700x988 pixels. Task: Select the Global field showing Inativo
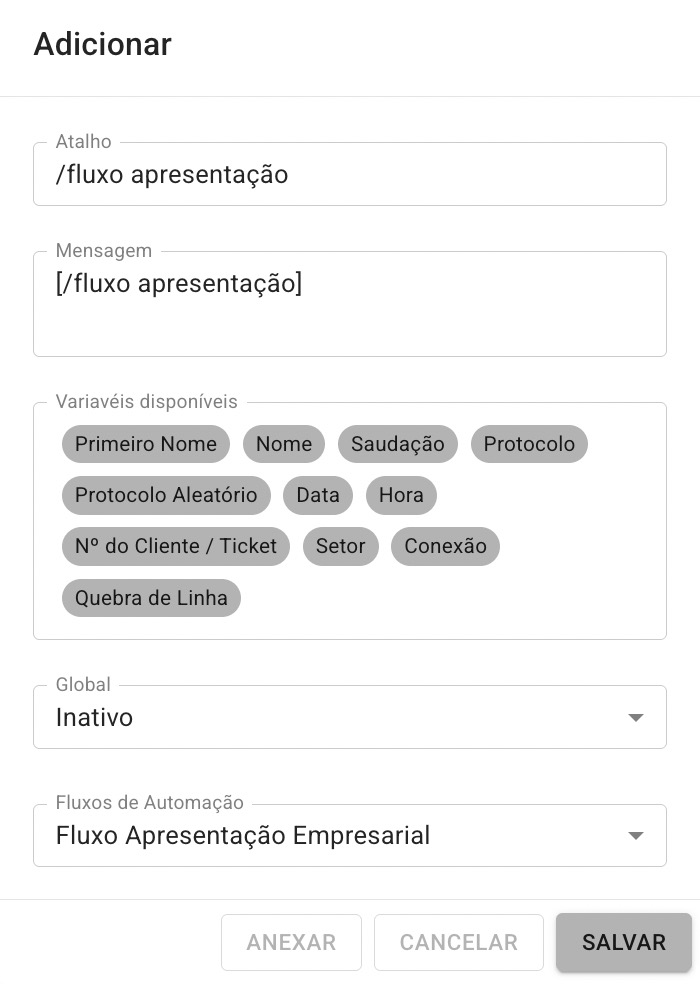[x=350, y=717]
